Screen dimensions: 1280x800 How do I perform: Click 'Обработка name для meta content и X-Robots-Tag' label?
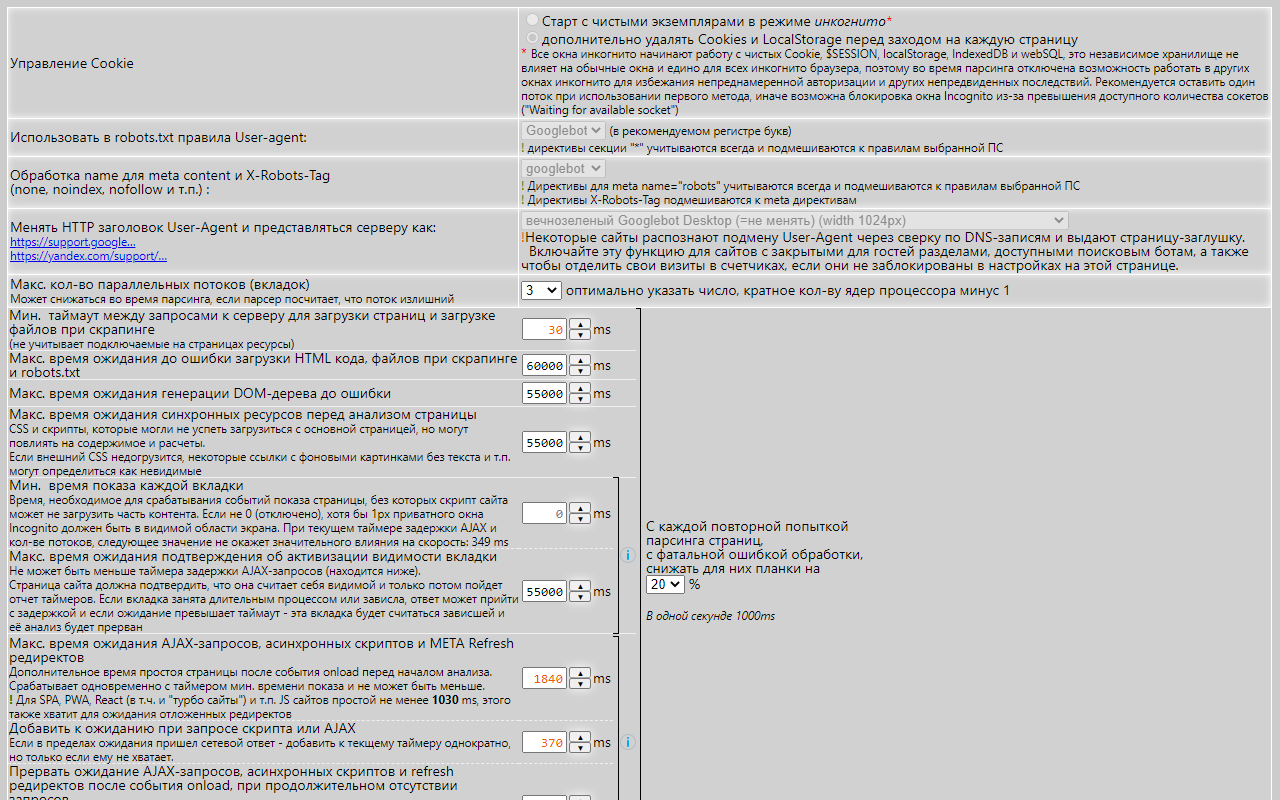tap(170, 175)
